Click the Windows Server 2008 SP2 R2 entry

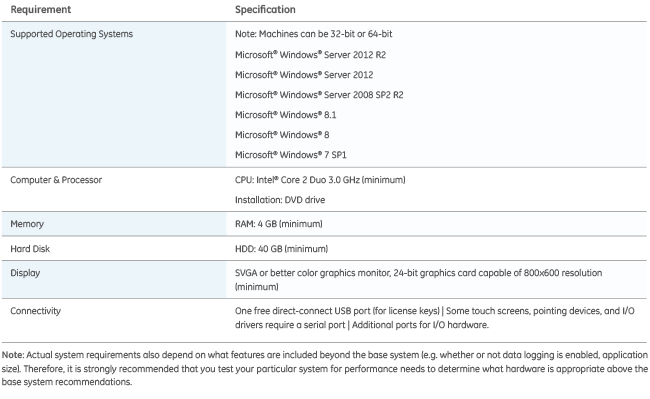[x=319, y=95]
